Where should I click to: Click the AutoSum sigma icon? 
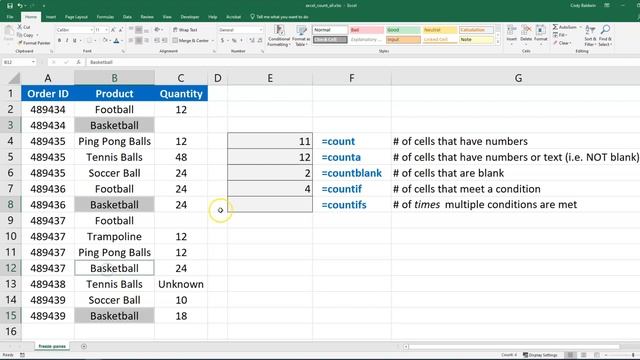pyautogui.click(x=556, y=27)
